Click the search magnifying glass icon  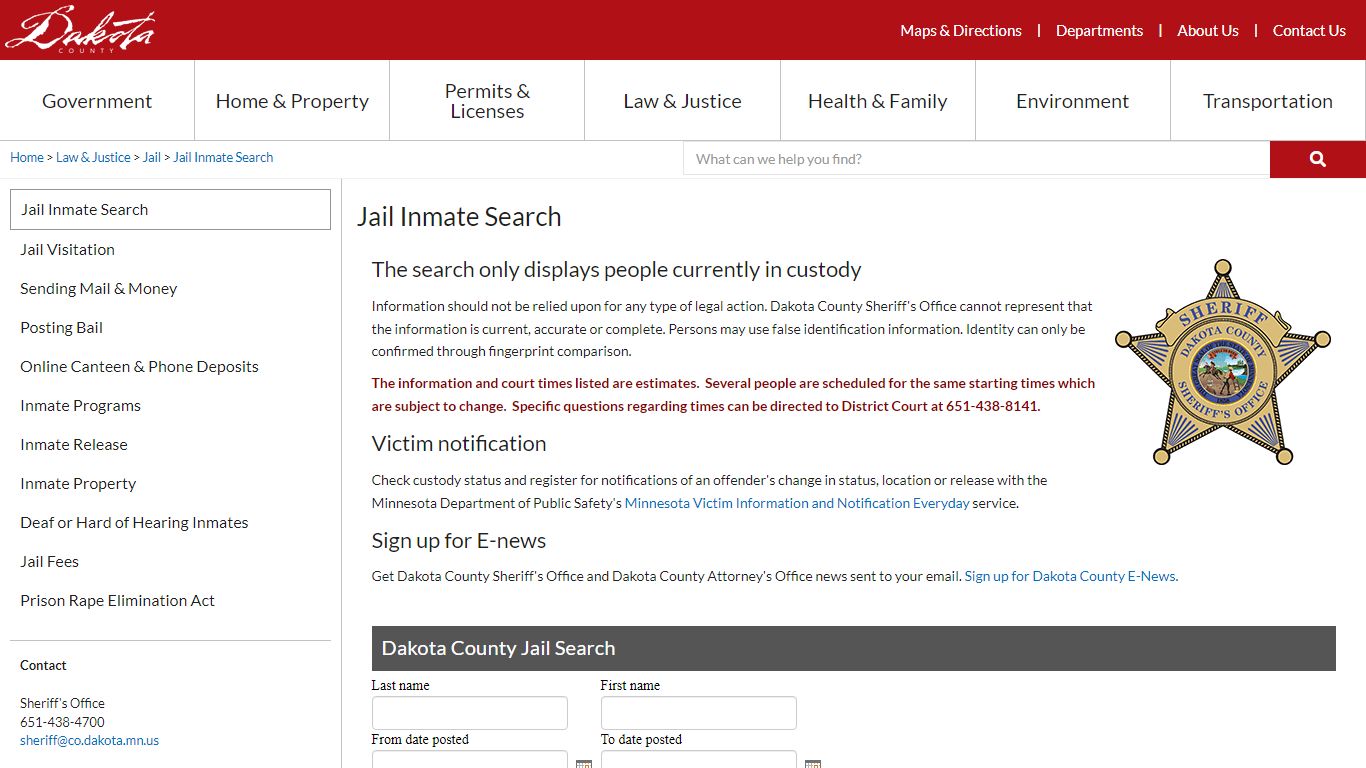coord(1316,158)
